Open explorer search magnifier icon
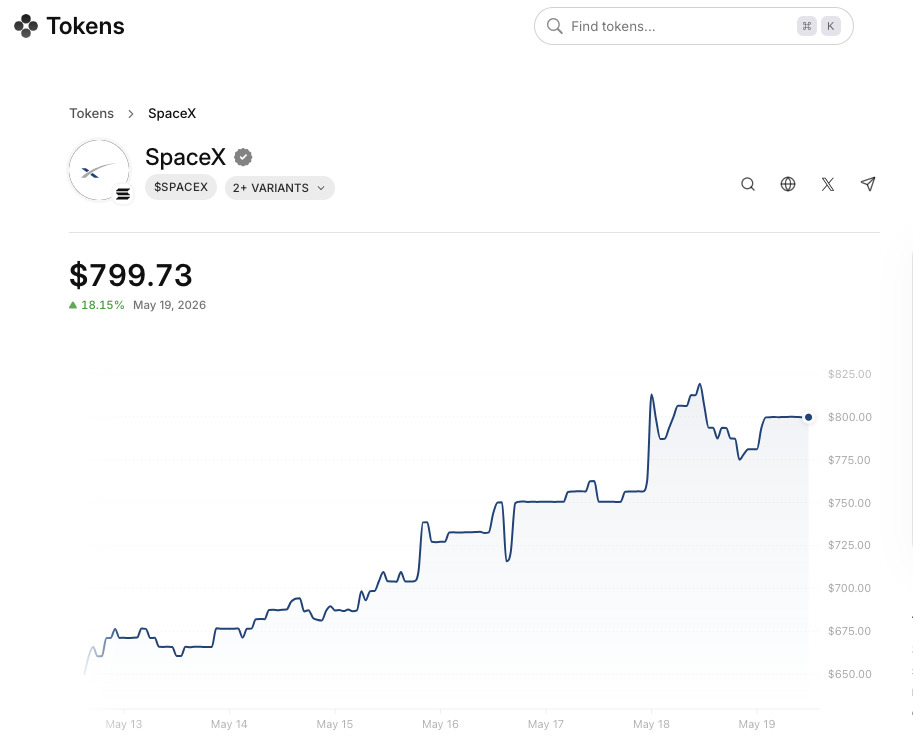Screen dimensions: 913x749 click(748, 185)
